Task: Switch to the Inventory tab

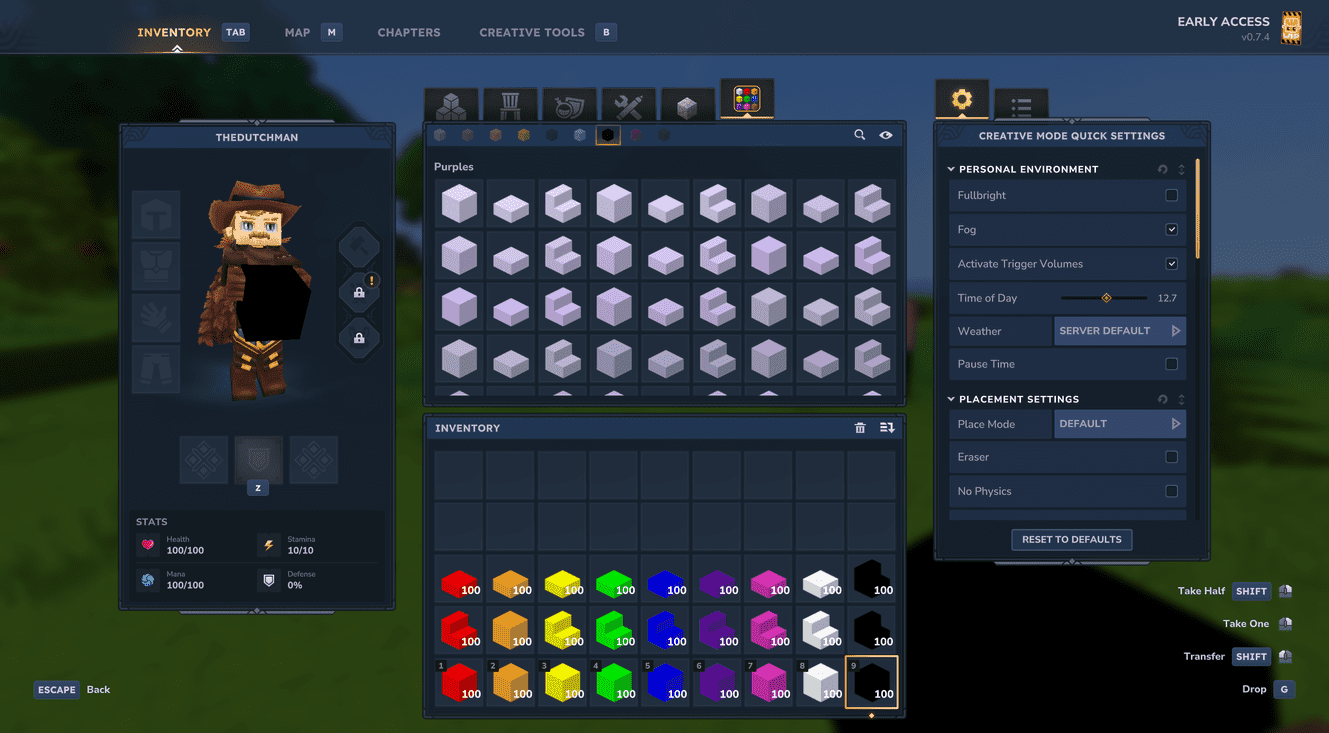Action: 174,32
